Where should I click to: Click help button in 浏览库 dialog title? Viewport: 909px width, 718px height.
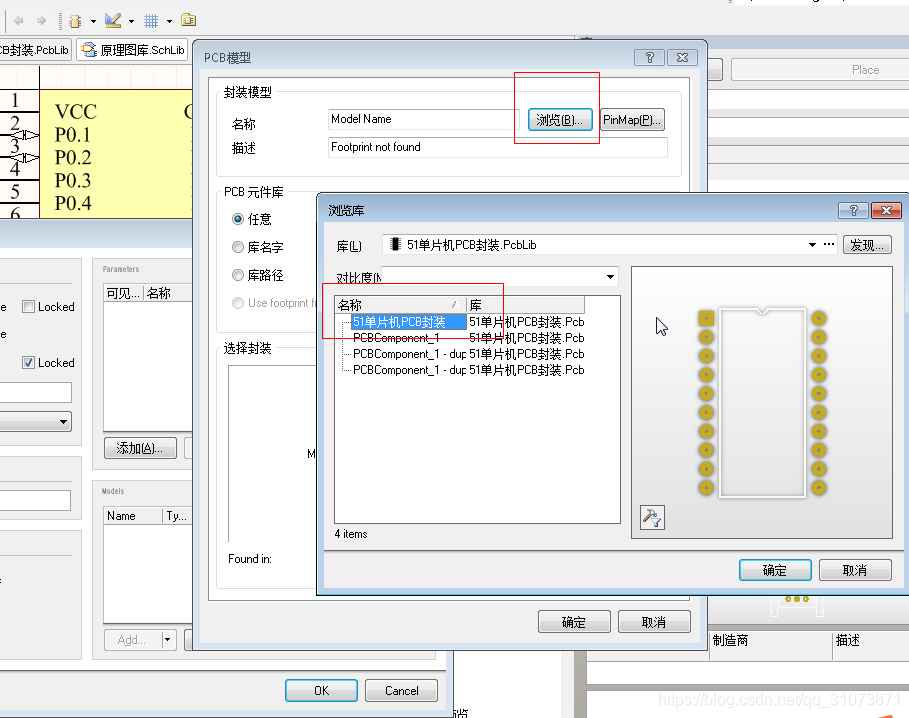pyautogui.click(x=854, y=210)
